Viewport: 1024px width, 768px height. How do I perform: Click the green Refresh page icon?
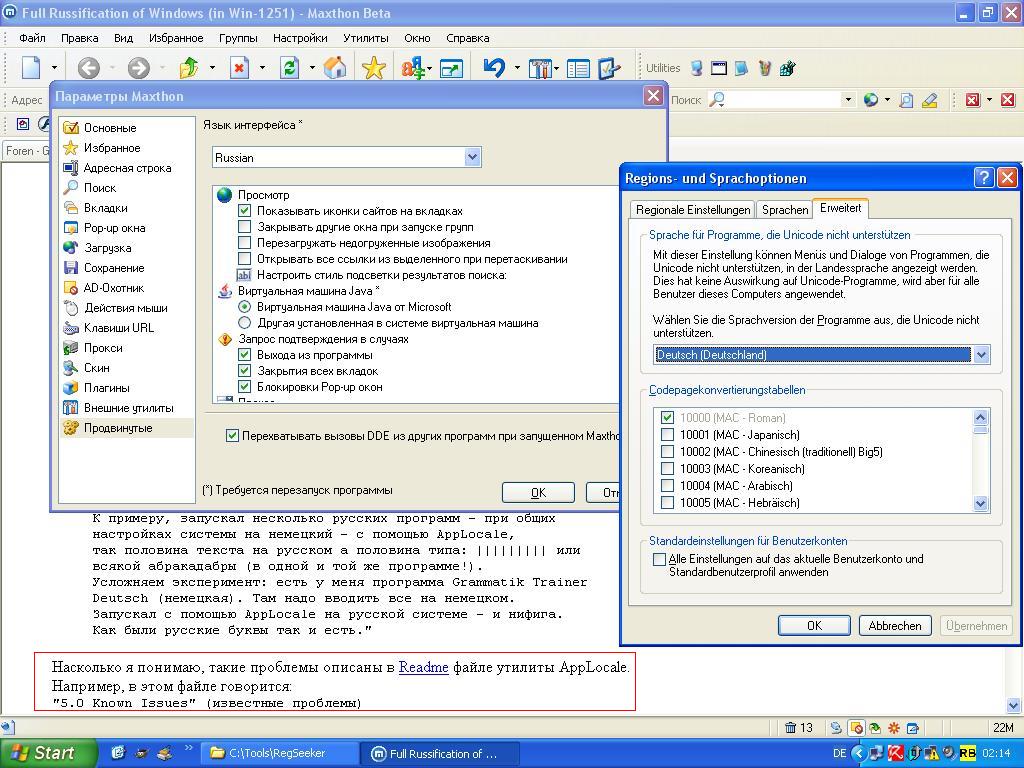[289, 67]
